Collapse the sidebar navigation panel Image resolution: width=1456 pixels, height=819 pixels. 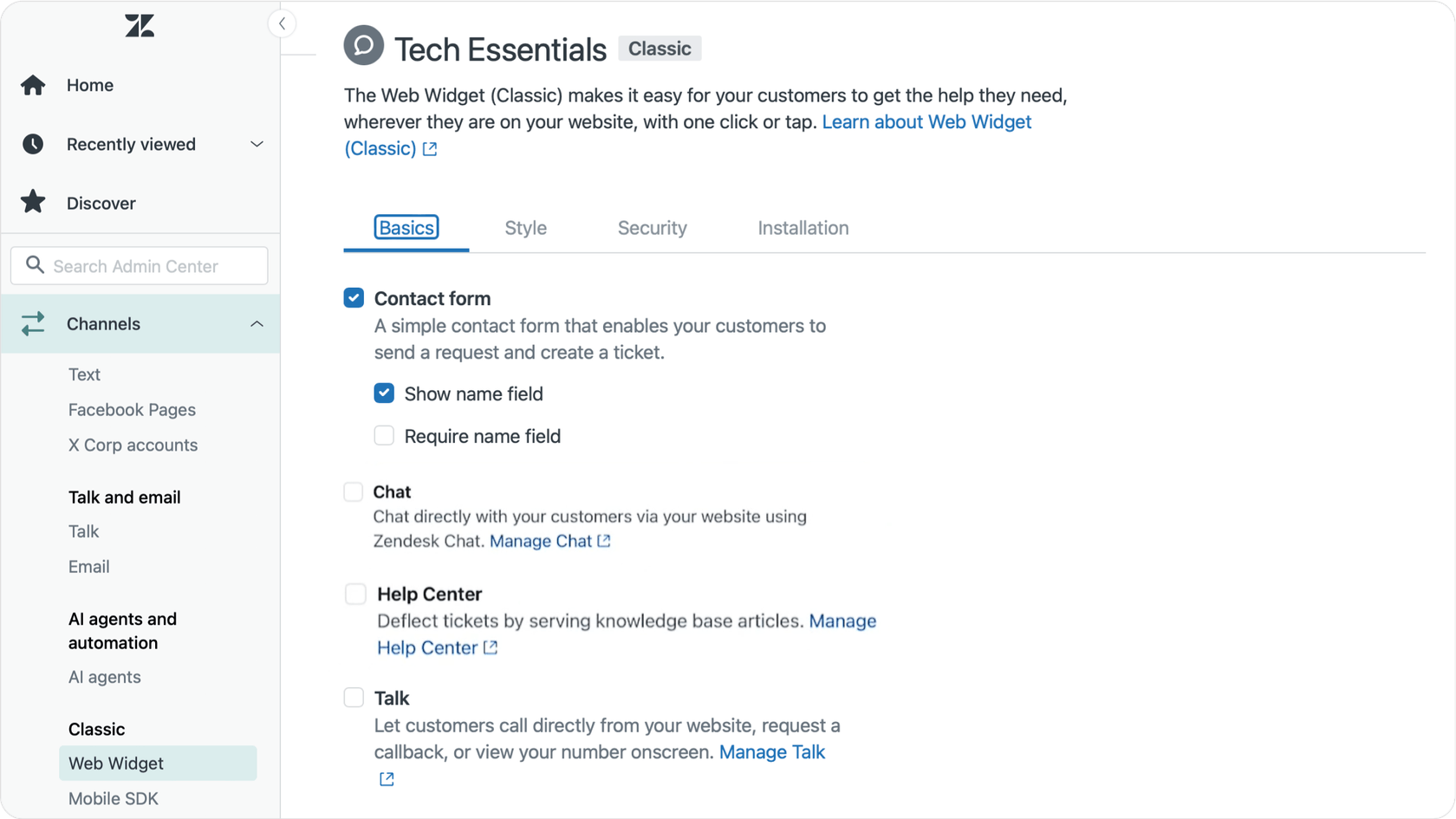tap(282, 23)
